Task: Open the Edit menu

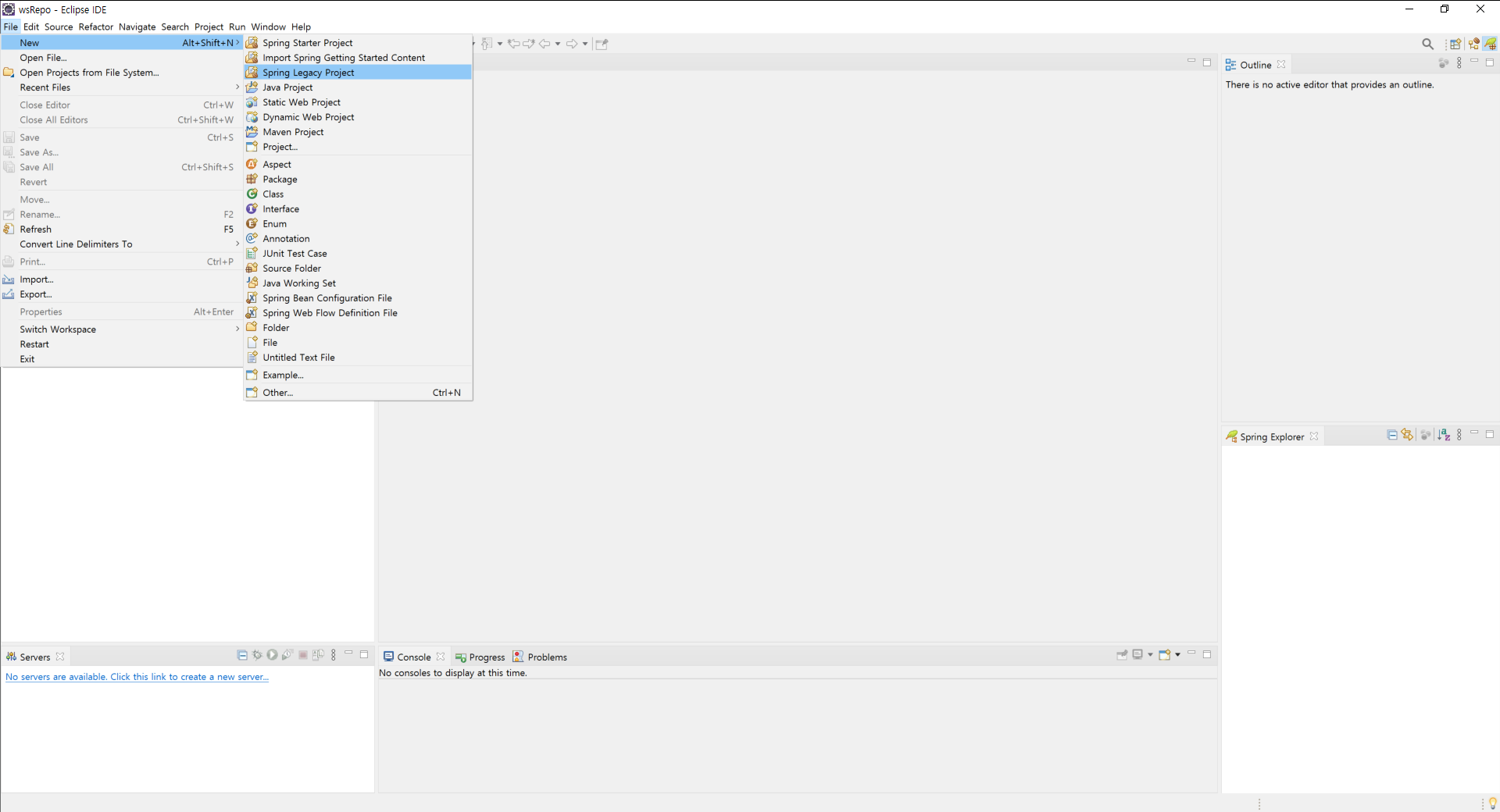Action: pos(31,27)
